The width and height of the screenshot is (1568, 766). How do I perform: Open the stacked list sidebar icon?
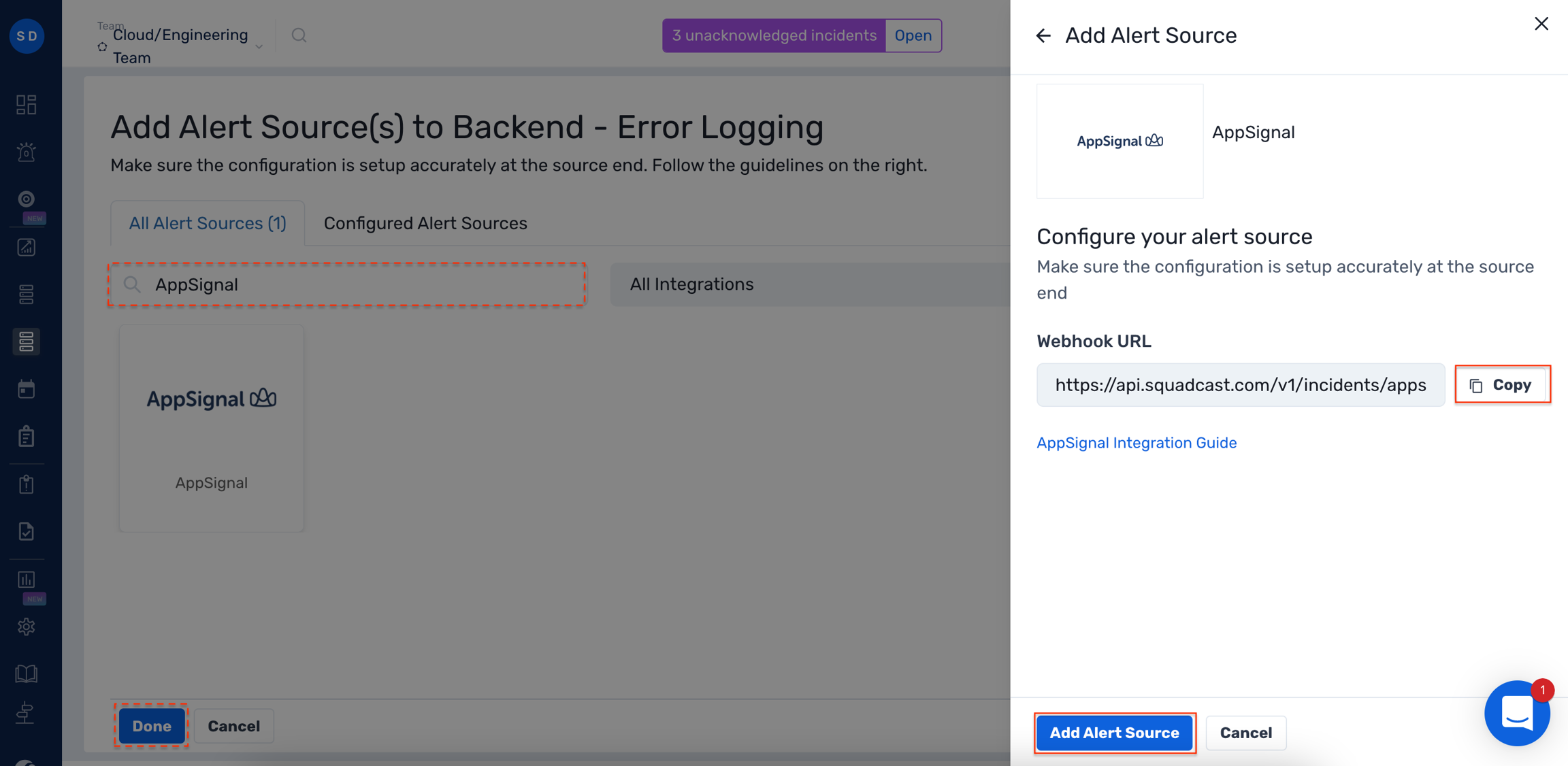[x=27, y=295]
